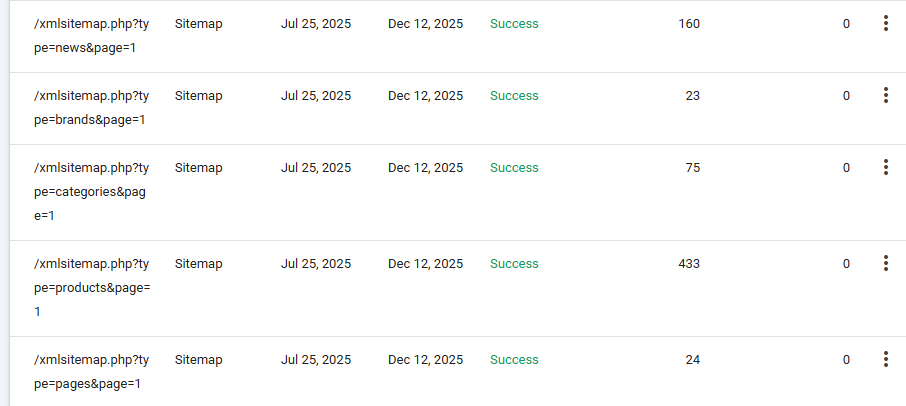906x406 pixels.
Task: Open more options for news sitemap
Action: point(886,24)
